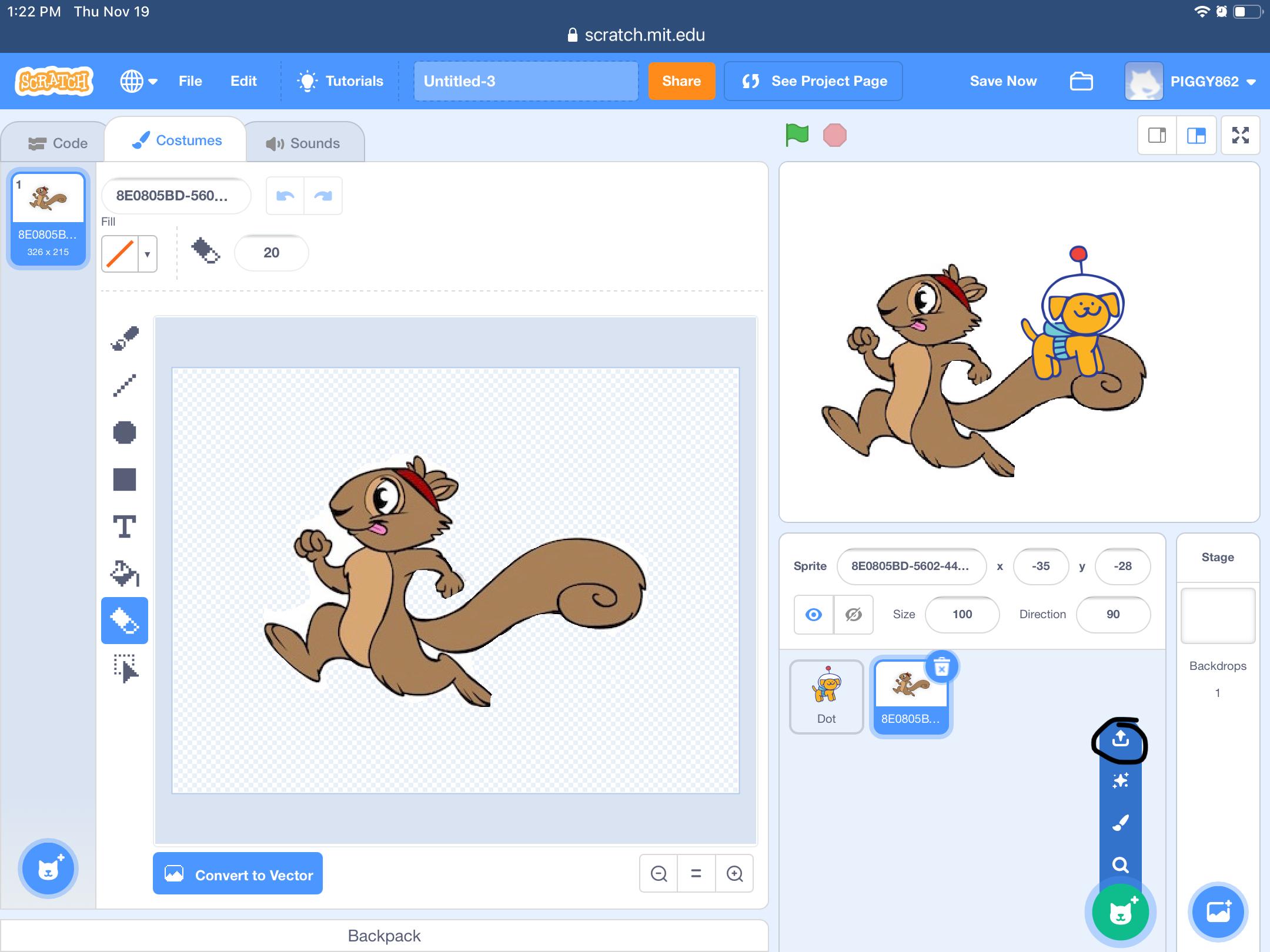1270x952 pixels.
Task: Select the Dot sprite thumbnail
Action: tap(826, 696)
